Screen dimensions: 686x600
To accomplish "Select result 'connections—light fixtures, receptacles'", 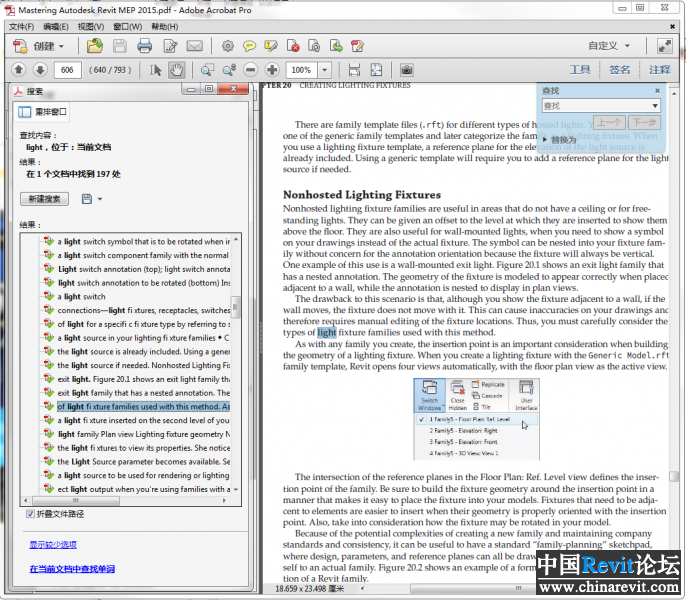I will pyautogui.click(x=144, y=310).
